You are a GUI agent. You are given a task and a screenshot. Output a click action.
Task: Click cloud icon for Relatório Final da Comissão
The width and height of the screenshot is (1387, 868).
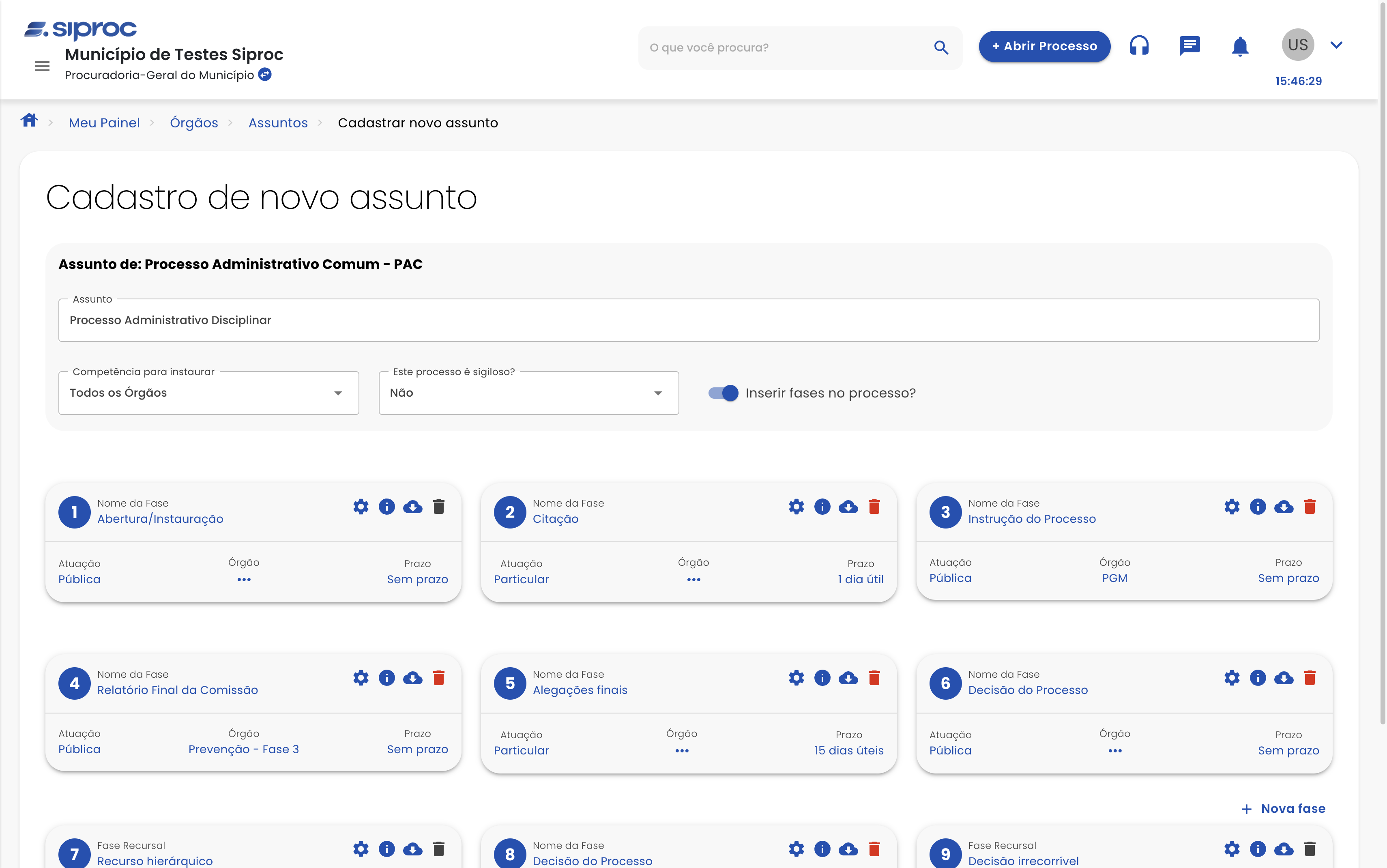pyautogui.click(x=412, y=679)
